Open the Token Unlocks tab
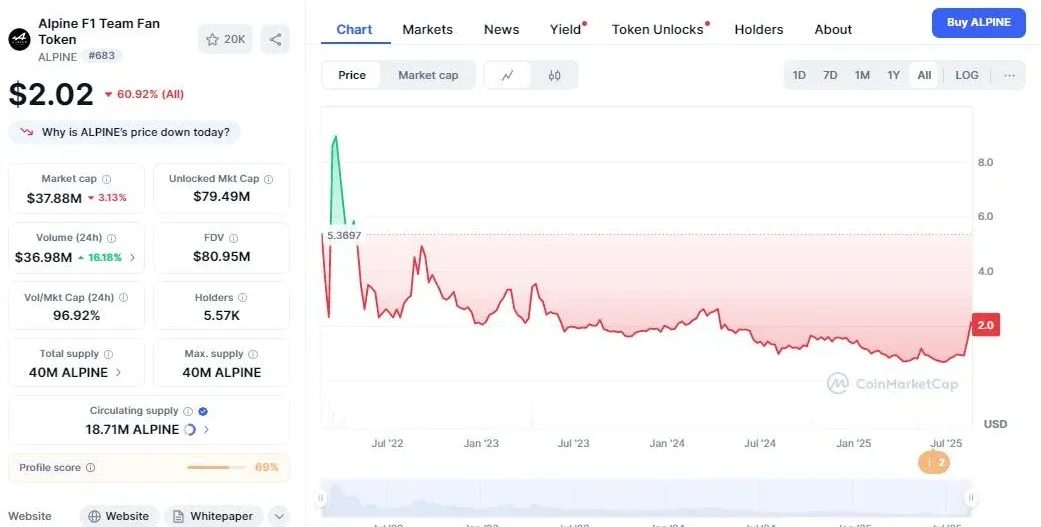Viewport: 1041px width, 527px height. coord(657,29)
